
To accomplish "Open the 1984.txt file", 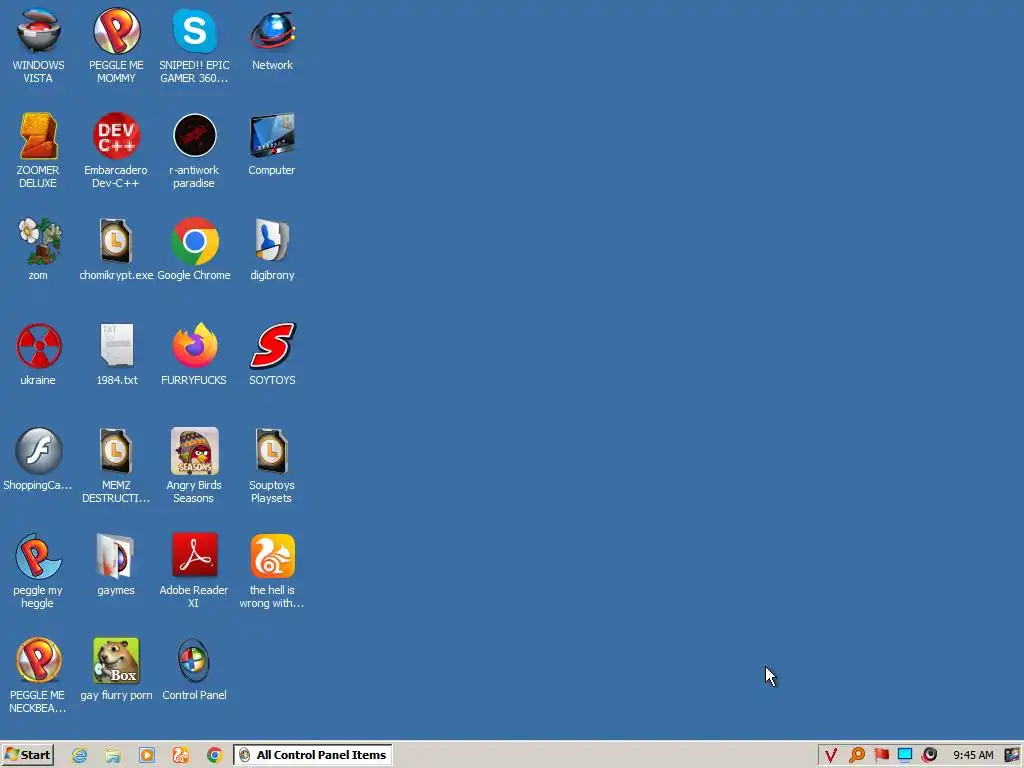I will coord(117,354).
